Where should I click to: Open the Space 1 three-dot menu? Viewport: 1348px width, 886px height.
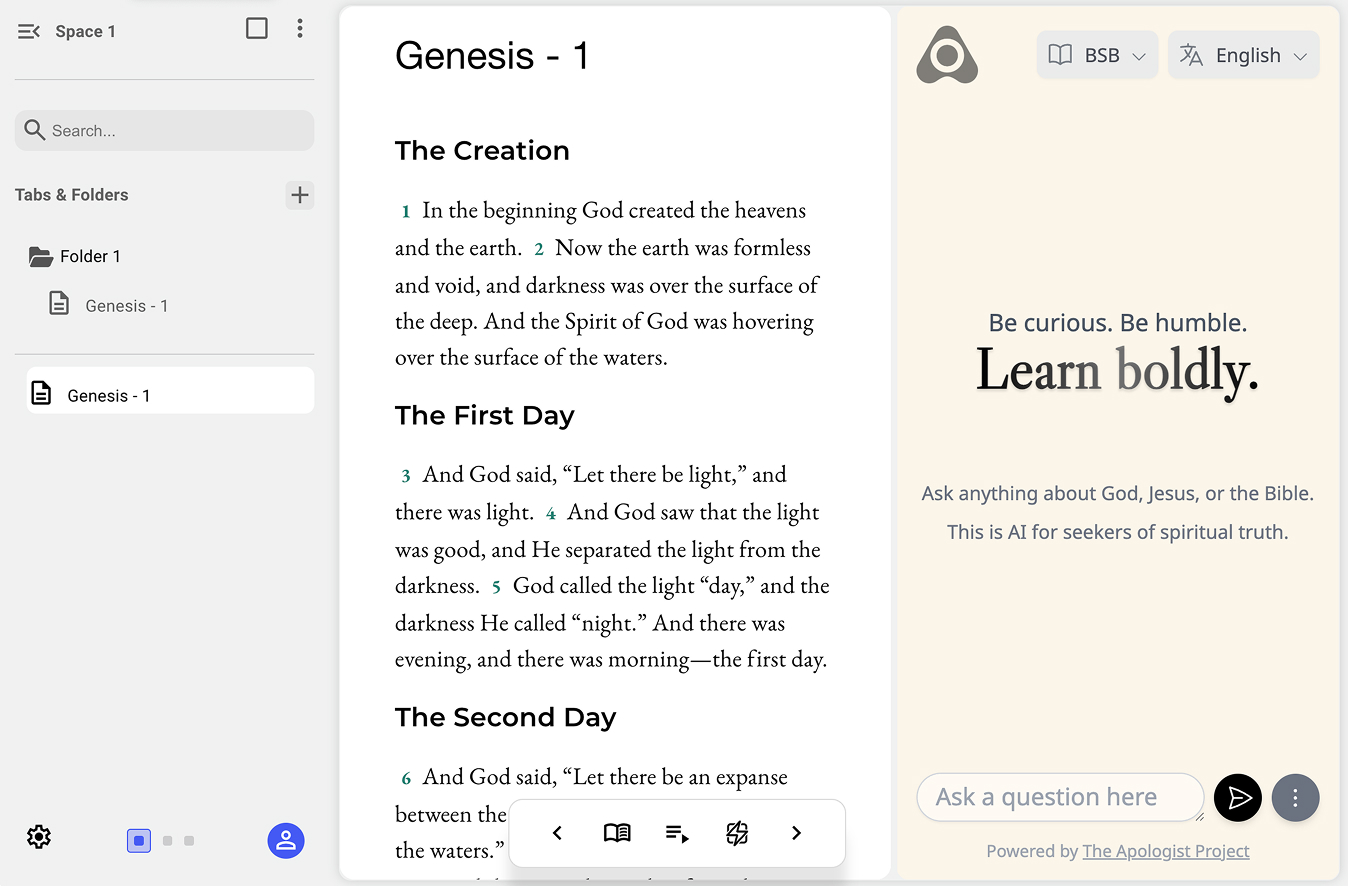(x=300, y=29)
